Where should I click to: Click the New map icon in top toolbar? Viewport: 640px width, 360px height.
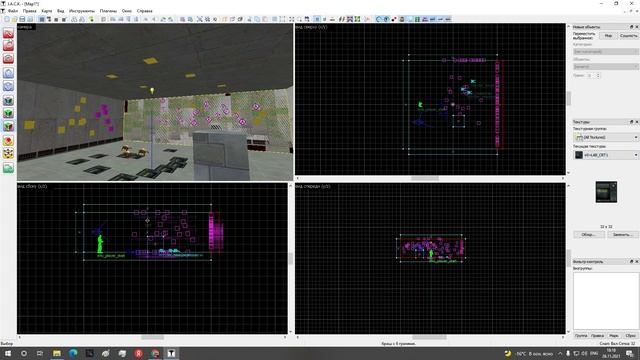pos(7,19)
